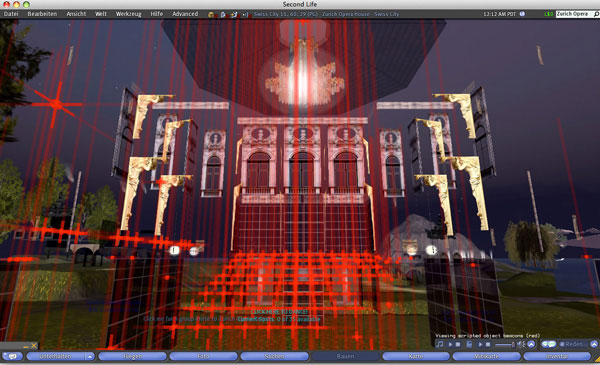Open the Minikarte mini-map button
This screenshot has height=365, width=600.
[x=486, y=356]
